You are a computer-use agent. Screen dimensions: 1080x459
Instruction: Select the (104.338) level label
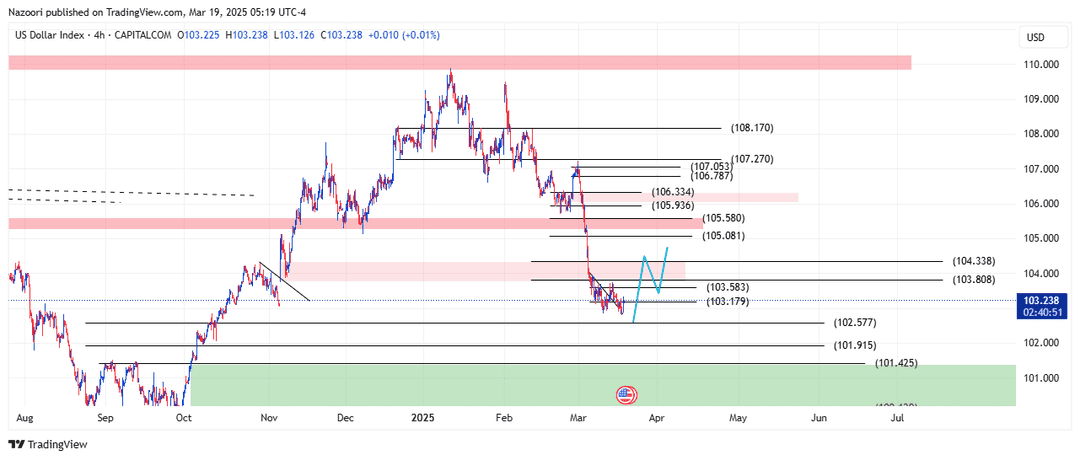click(974, 262)
